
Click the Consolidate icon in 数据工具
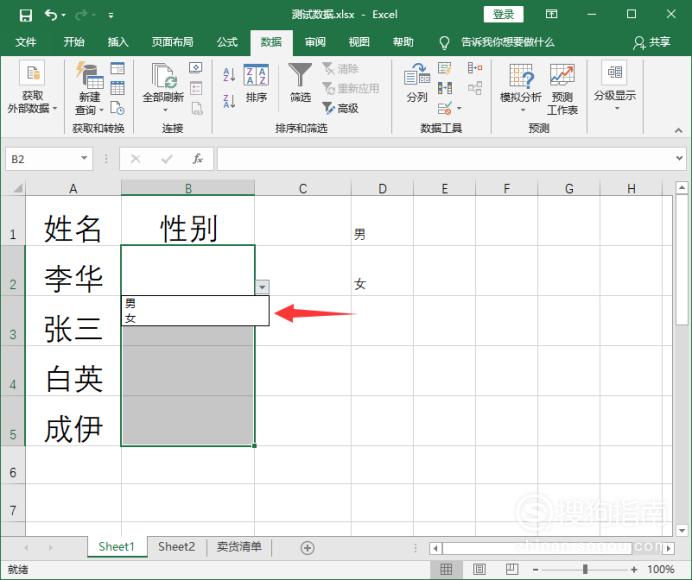[475, 68]
